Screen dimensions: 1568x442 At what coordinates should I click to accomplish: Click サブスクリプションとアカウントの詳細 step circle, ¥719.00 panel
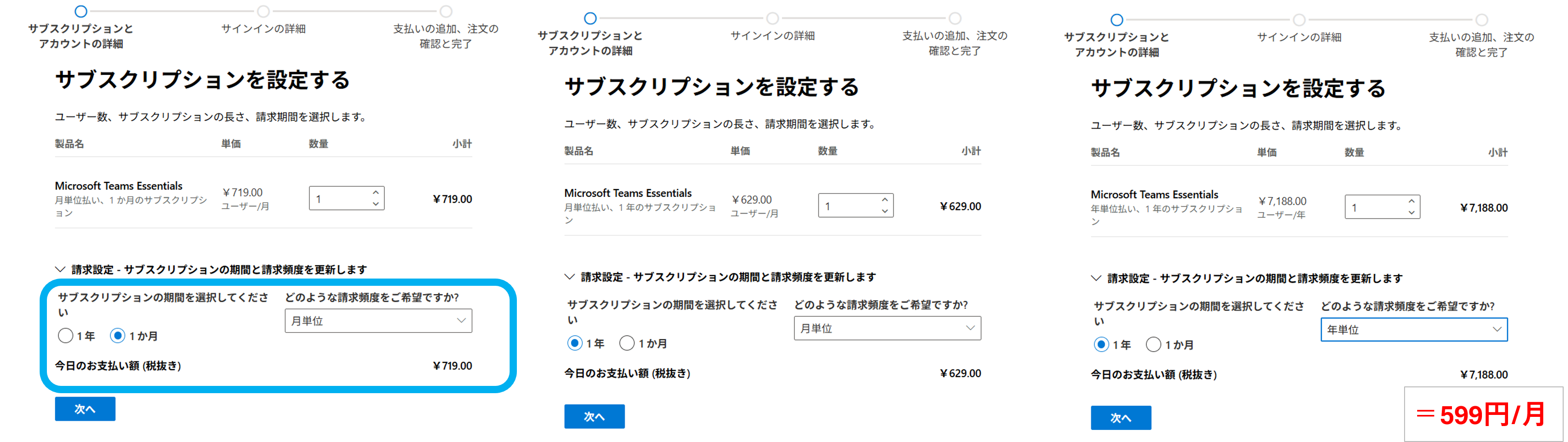81,11
